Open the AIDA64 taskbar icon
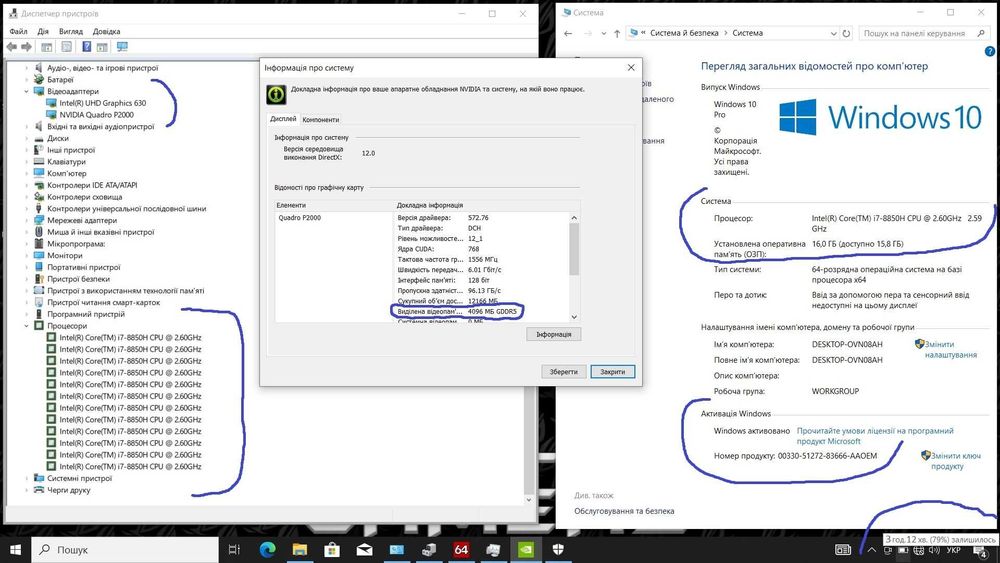 pyautogui.click(x=461, y=549)
